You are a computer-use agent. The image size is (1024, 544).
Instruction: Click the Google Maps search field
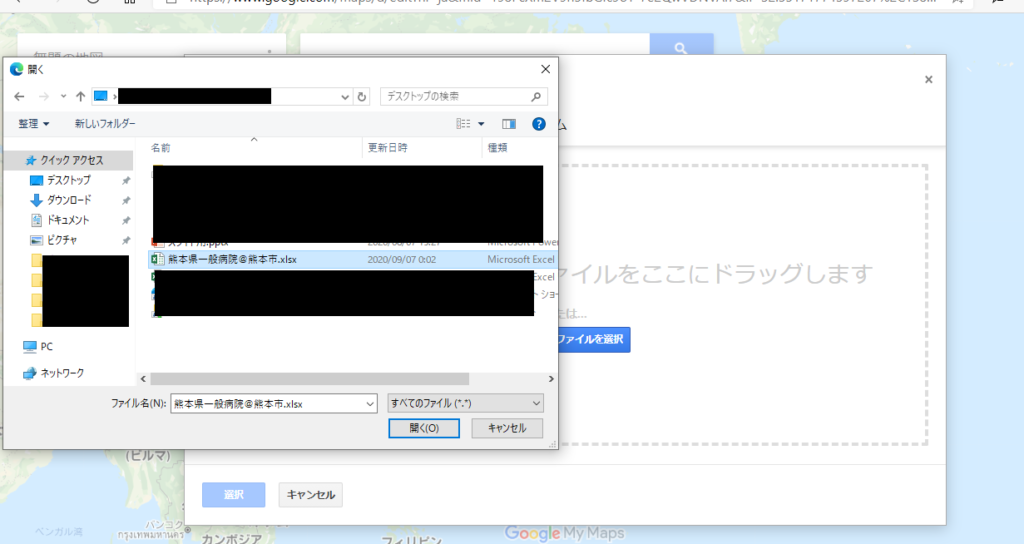pos(475,45)
